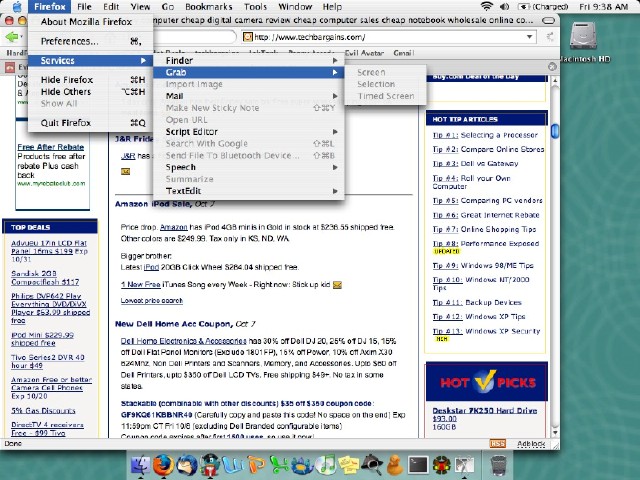Launch Firefox from the Dock

(x=164, y=465)
